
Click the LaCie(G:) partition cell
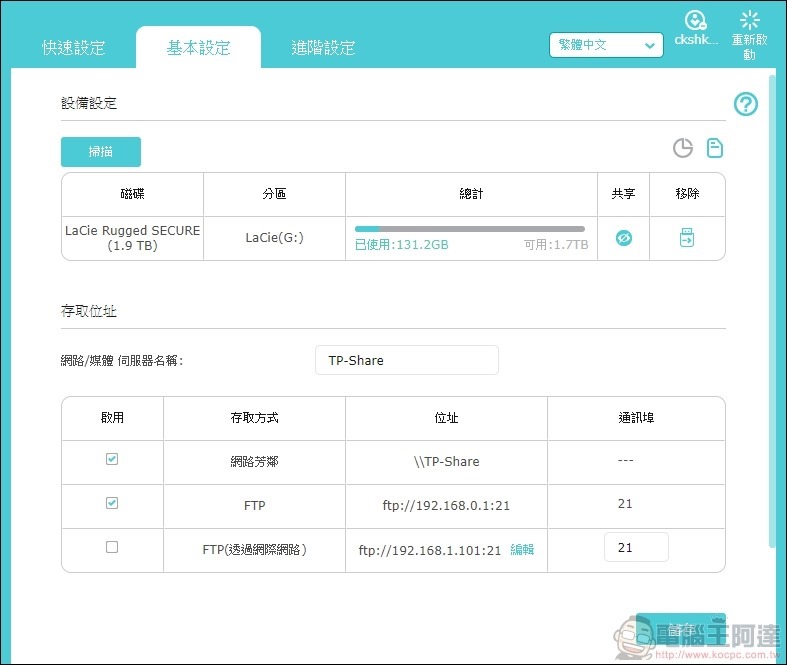pyautogui.click(x=275, y=238)
